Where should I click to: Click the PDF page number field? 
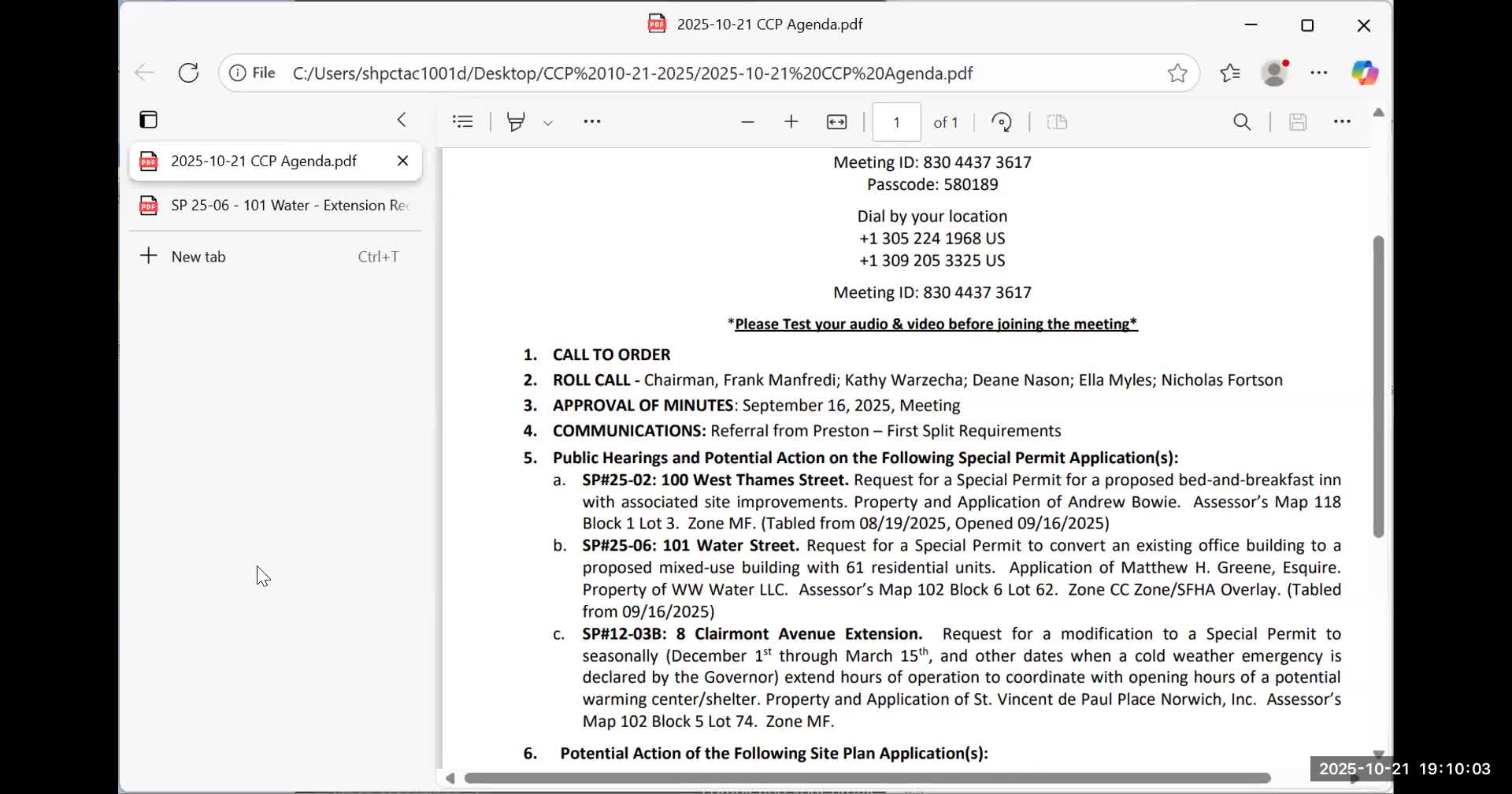point(896,122)
